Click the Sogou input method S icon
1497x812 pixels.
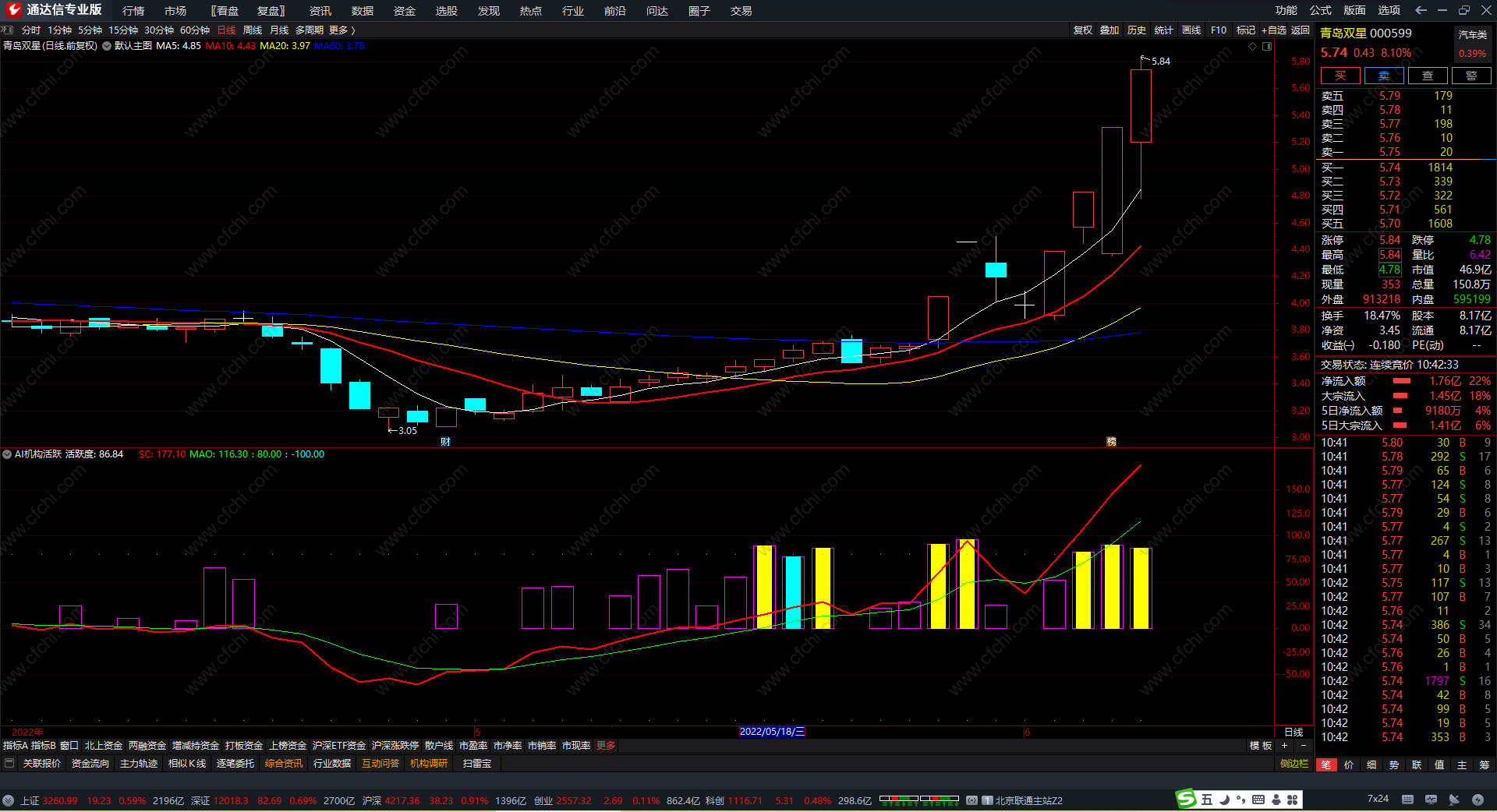pyautogui.click(x=1186, y=799)
